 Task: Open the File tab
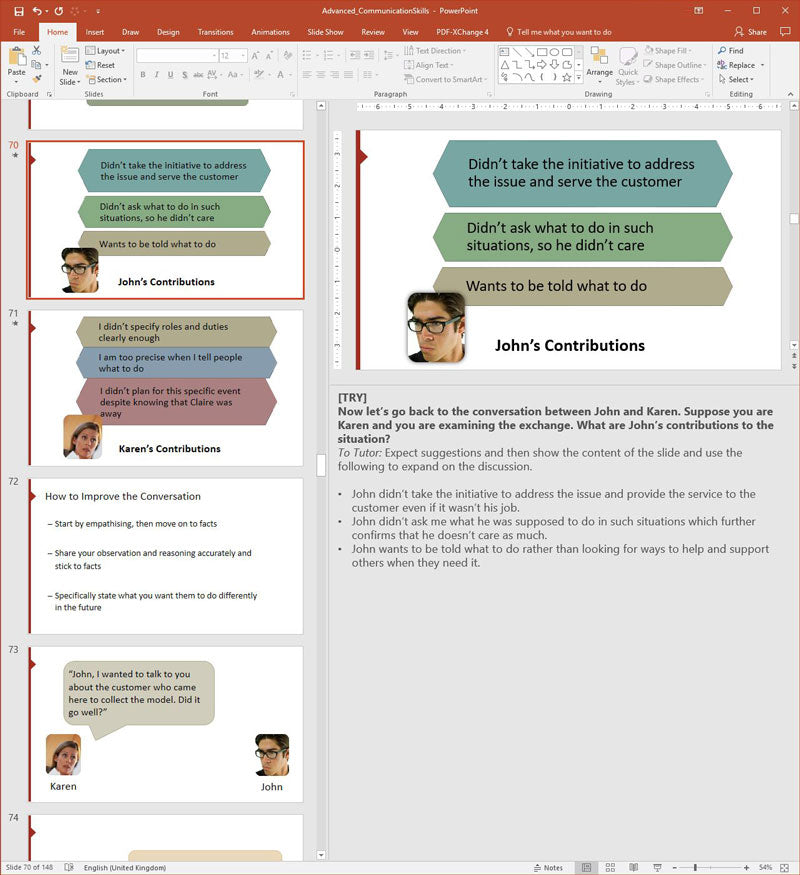coord(19,32)
